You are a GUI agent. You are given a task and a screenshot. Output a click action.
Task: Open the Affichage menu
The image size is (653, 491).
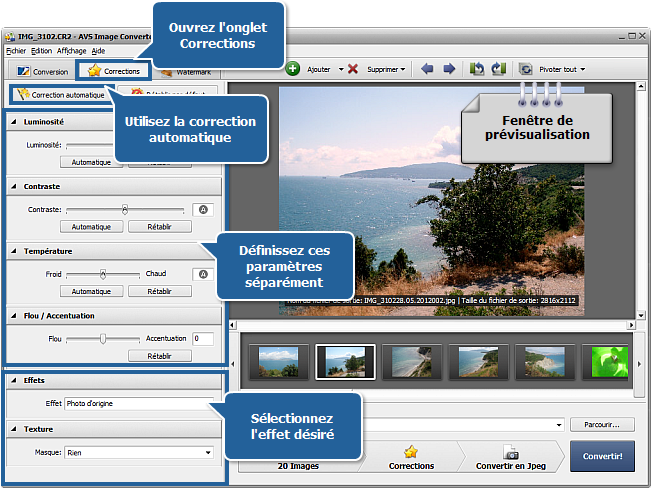(71, 50)
